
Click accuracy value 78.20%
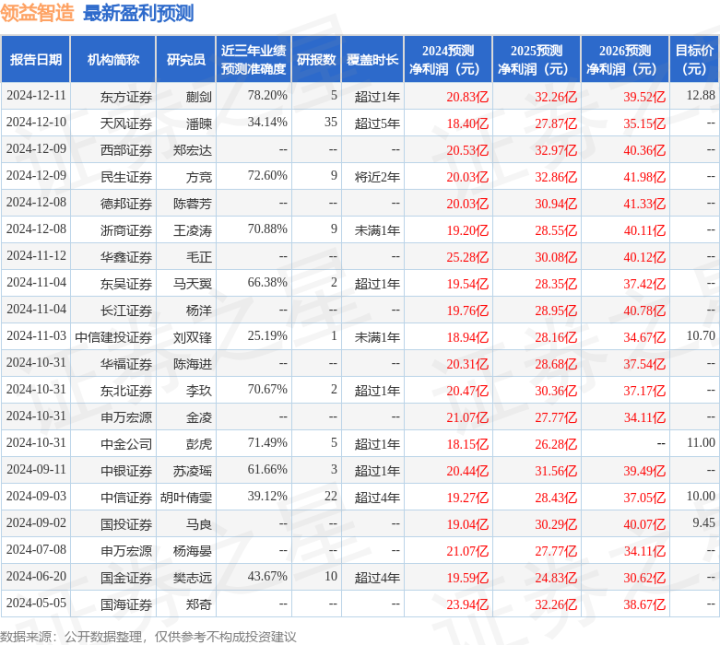(267, 95)
